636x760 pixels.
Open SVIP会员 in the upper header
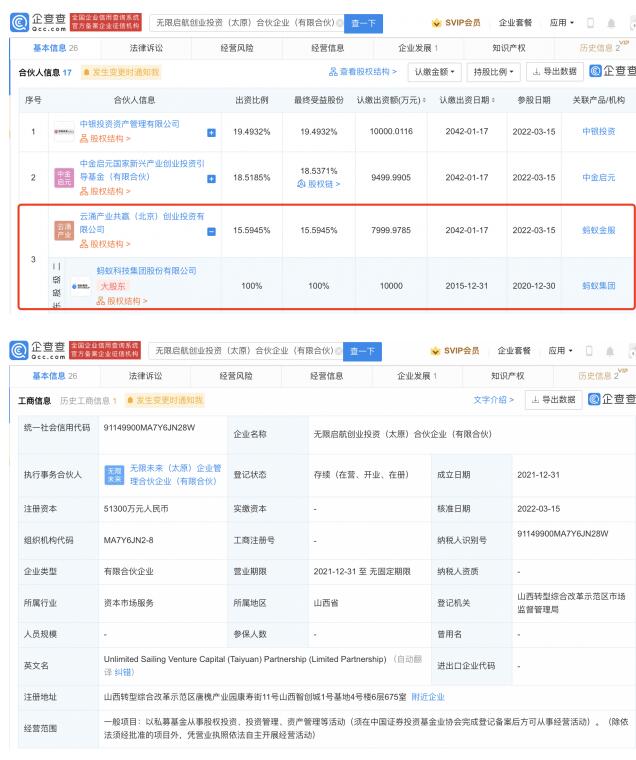point(456,23)
